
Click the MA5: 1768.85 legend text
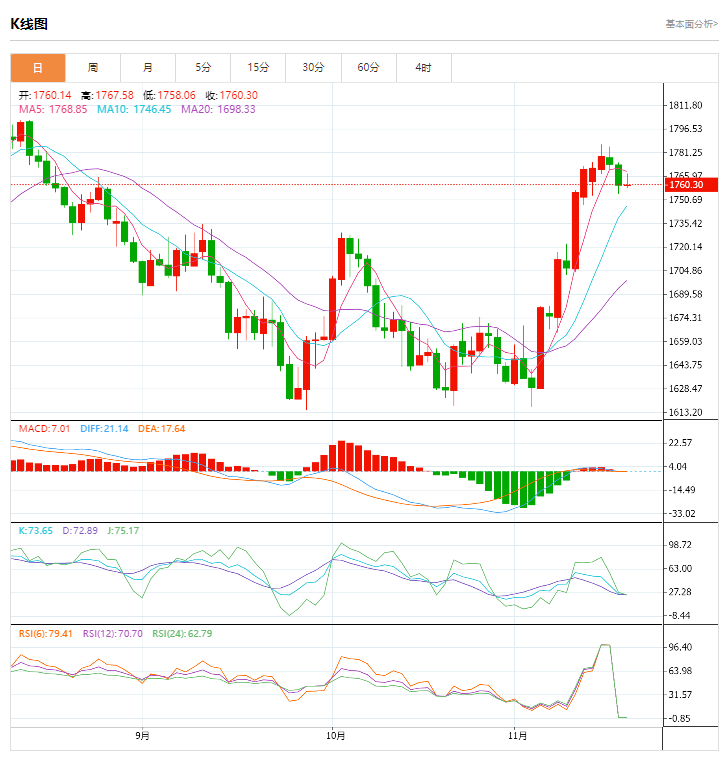click(53, 109)
